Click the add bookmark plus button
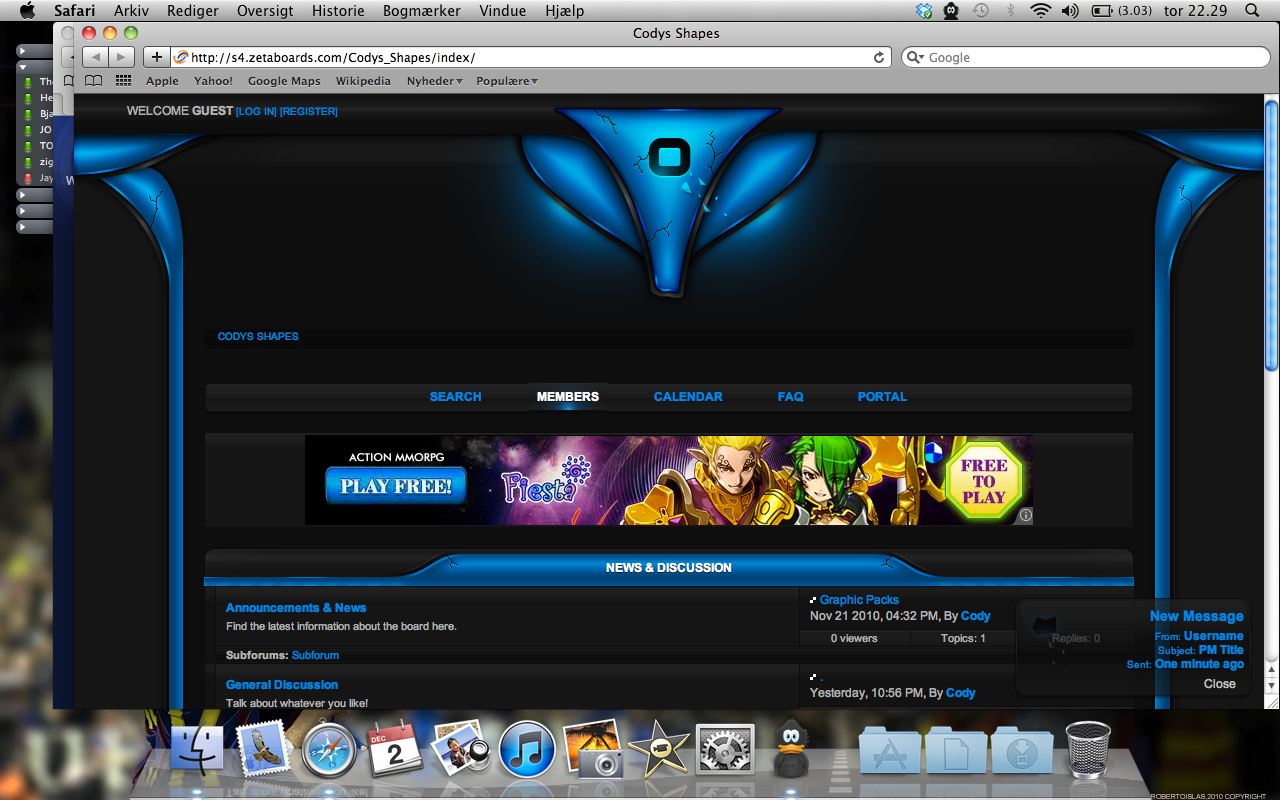1280x800 pixels. pyautogui.click(x=156, y=57)
